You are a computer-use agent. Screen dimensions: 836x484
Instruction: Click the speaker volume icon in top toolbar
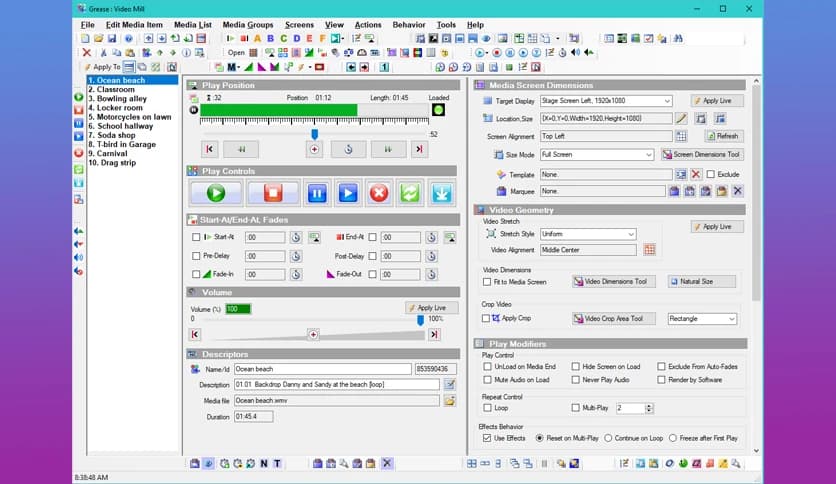click(x=576, y=52)
